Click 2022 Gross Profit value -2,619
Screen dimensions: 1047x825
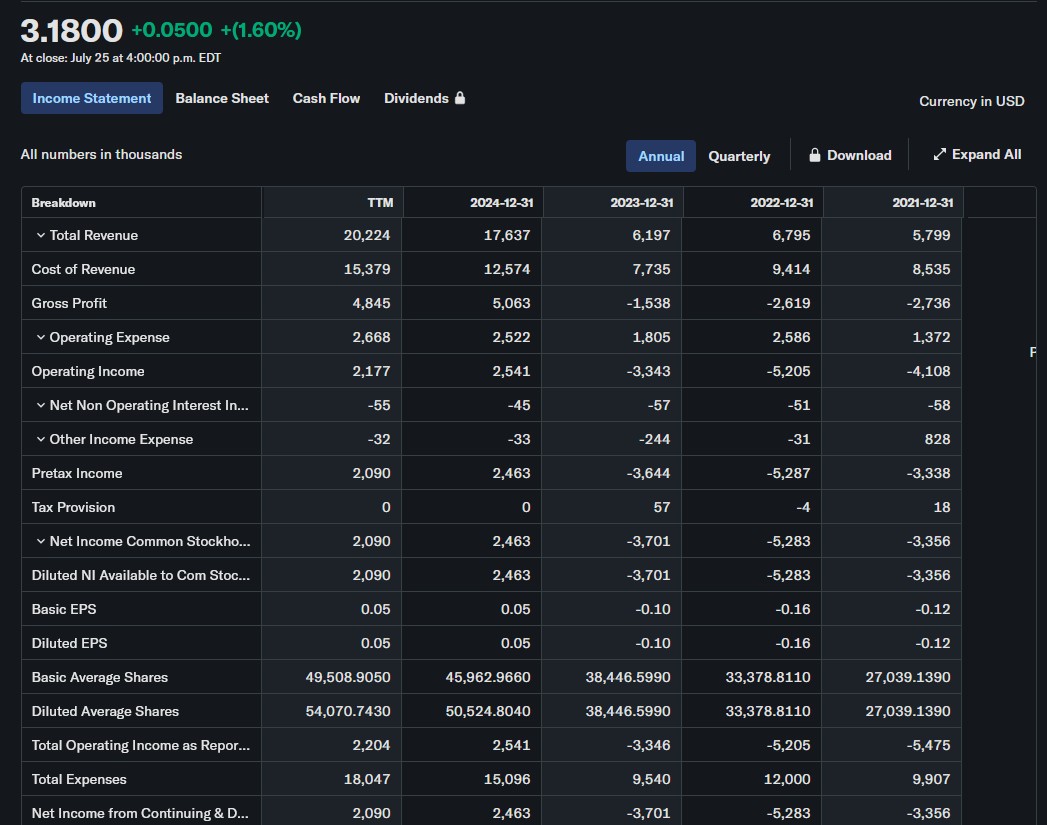click(x=788, y=303)
